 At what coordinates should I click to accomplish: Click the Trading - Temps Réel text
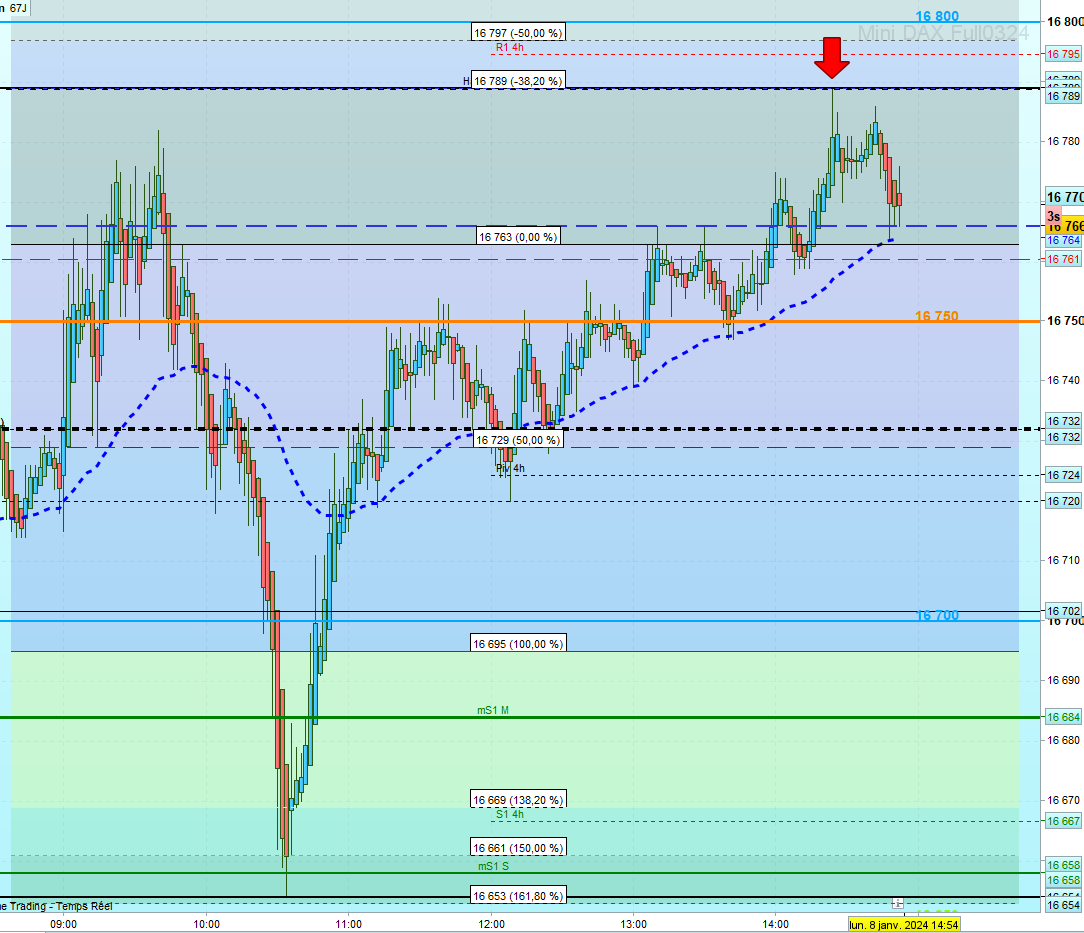tap(61, 906)
